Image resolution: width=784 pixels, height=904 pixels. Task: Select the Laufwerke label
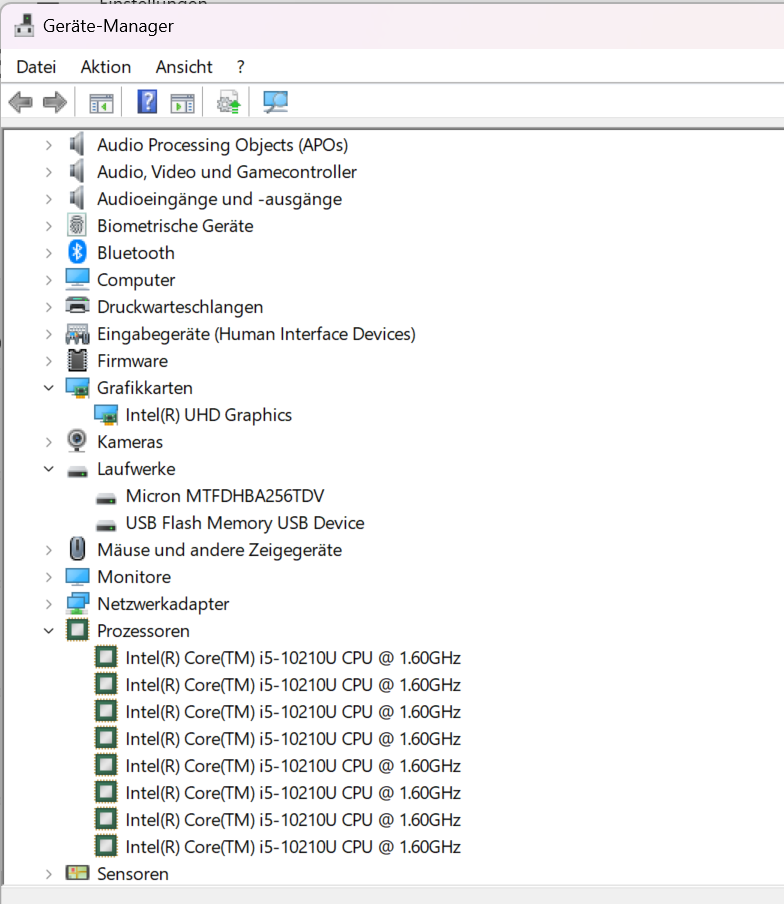point(136,469)
